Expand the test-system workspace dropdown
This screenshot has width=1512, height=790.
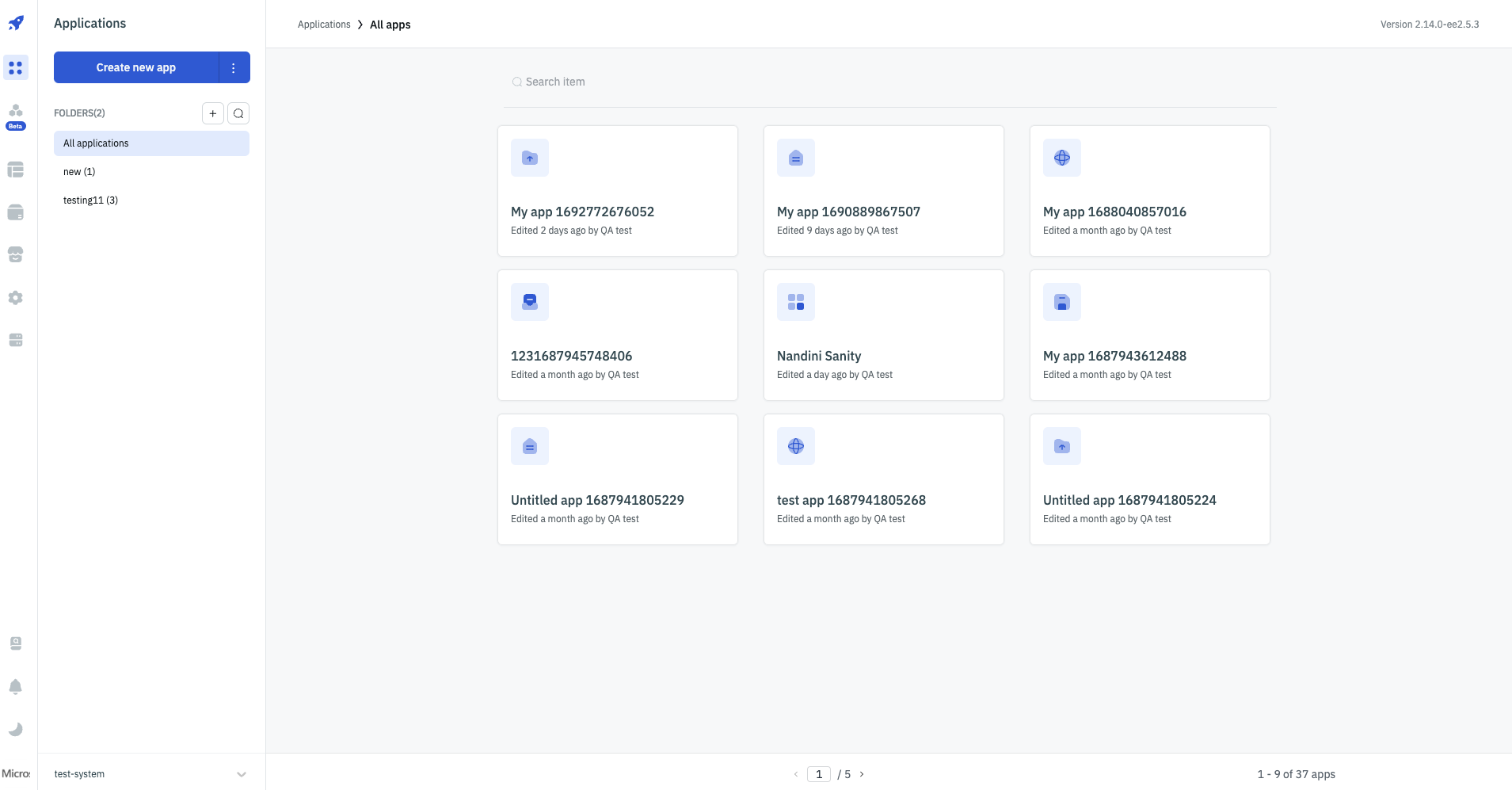pos(241,774)
